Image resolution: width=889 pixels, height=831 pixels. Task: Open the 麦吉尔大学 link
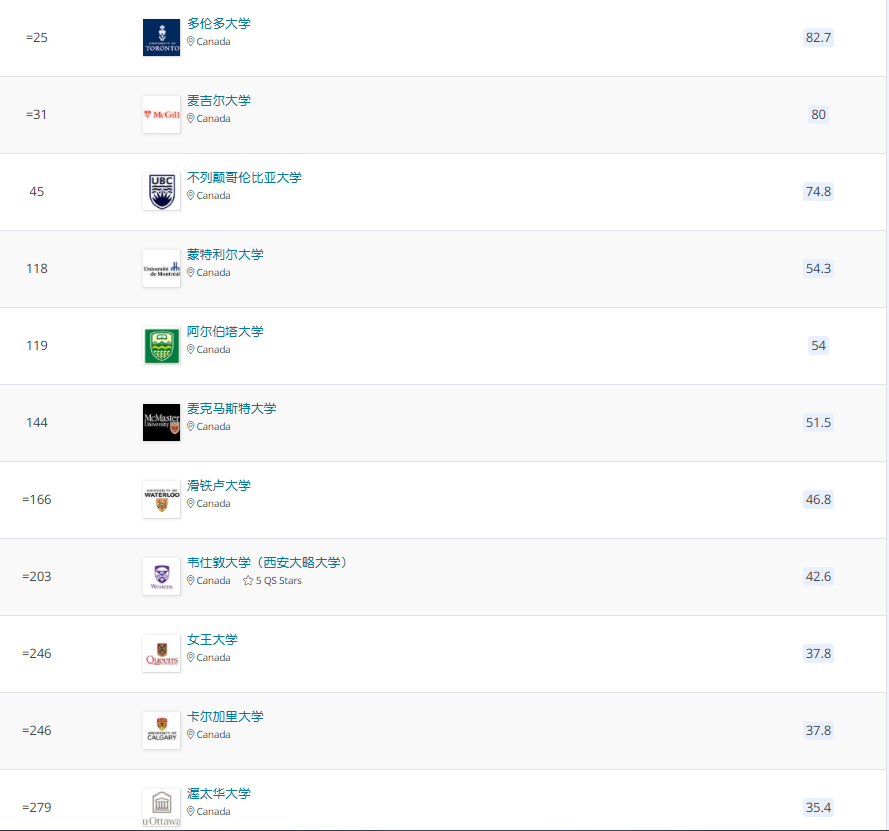[219, 101]
